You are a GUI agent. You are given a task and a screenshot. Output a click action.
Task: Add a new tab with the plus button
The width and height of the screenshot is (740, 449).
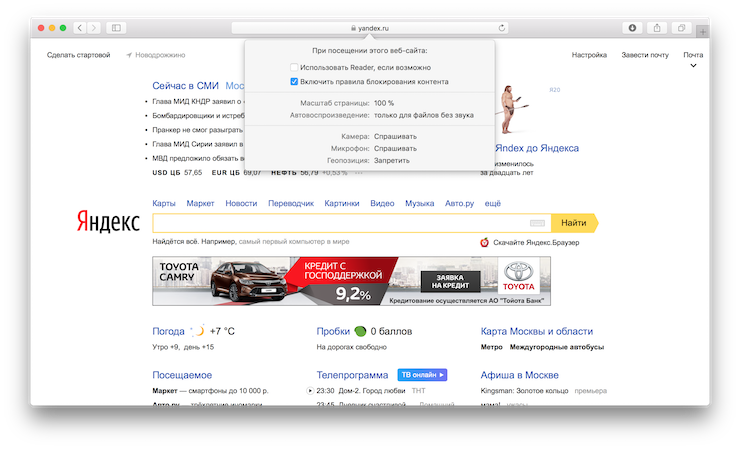pos(703,32)
